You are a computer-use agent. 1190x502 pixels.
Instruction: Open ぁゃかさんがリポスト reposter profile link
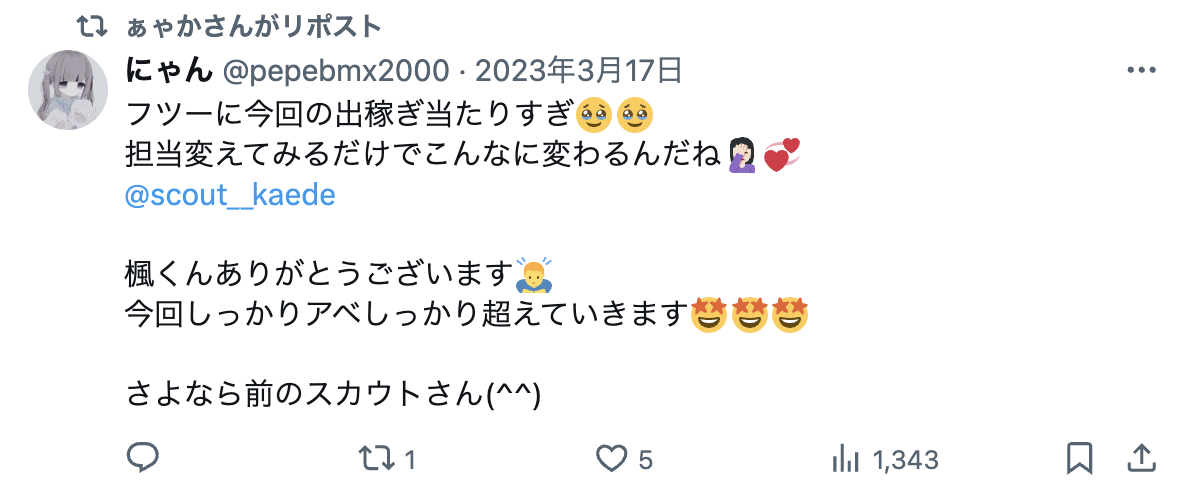click(254, 27)
